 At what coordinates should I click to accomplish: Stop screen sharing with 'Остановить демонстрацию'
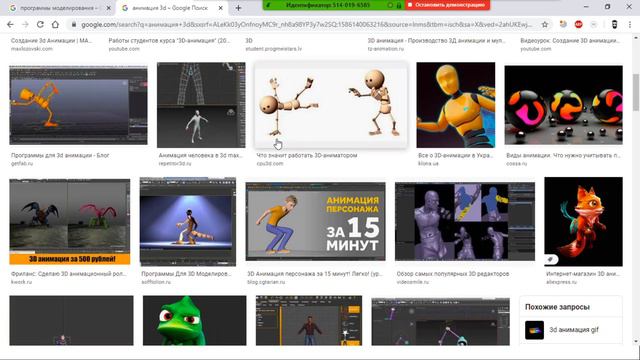coord(447,5)
